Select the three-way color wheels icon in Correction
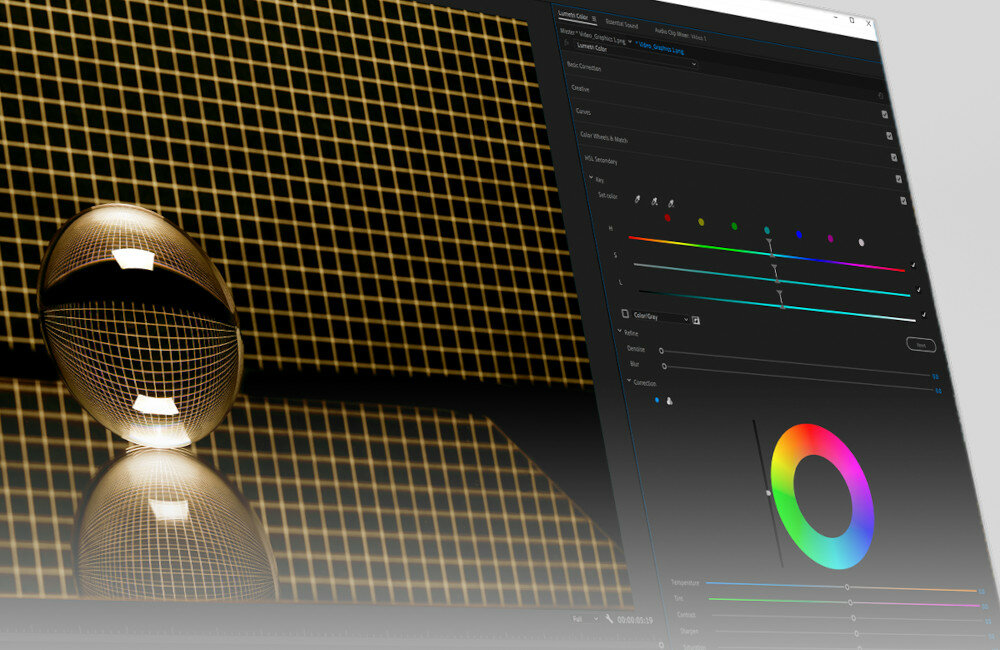 (x=669, y=401)
